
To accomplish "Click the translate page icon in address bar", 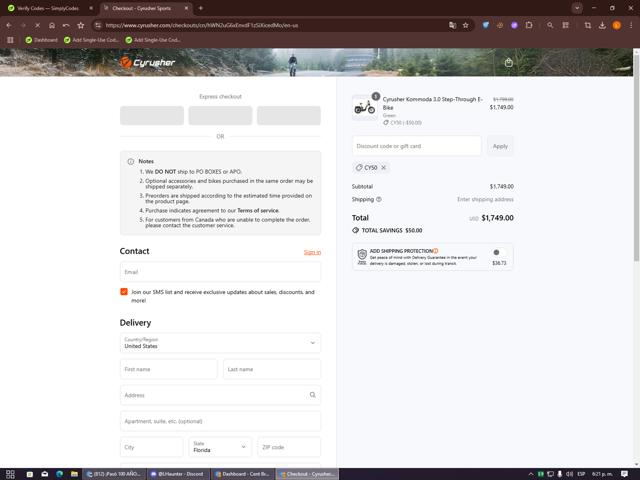I will tap(452, 25).
